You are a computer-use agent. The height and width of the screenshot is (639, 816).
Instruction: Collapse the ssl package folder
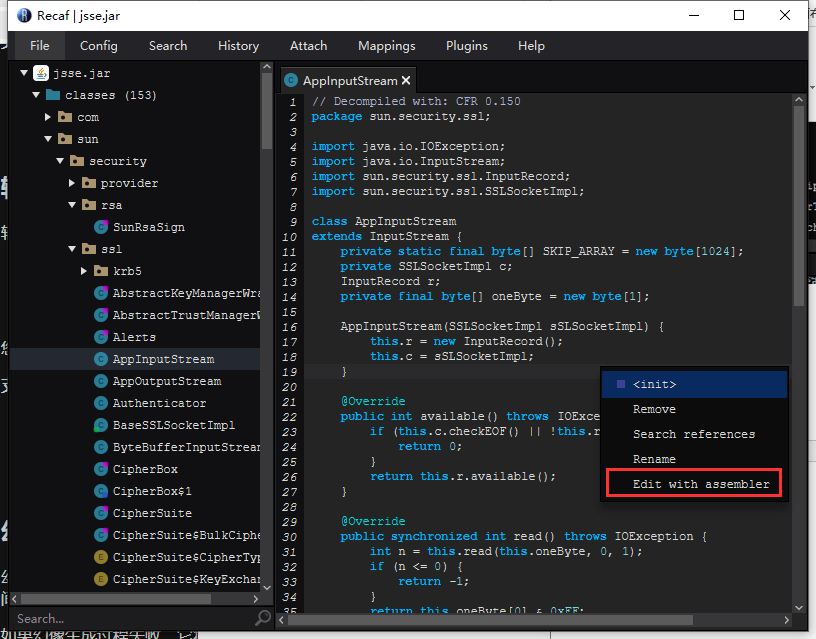click(x=72, y=249)
